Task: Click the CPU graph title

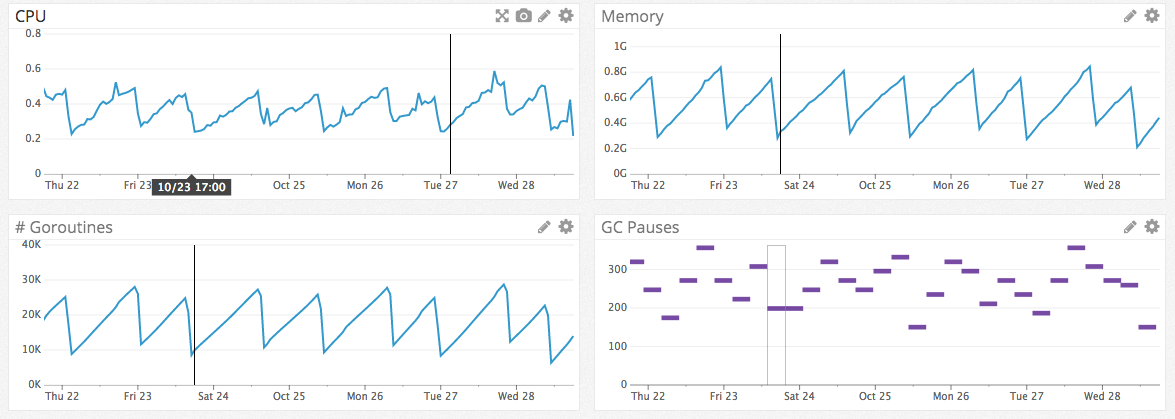Action: pos(31,16)
